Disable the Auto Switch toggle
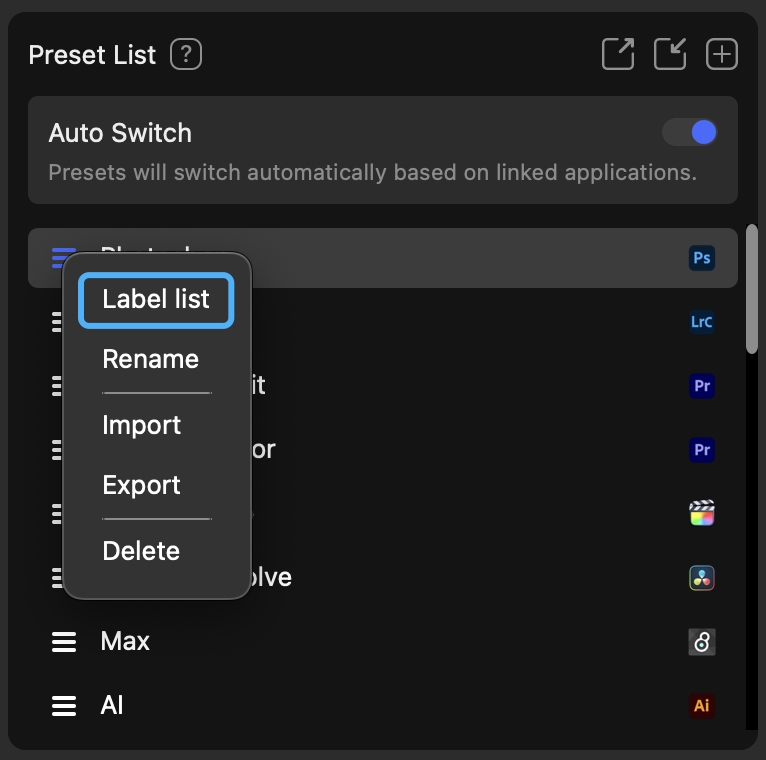This screenshot has height=760, width=766. coord(690,133)
